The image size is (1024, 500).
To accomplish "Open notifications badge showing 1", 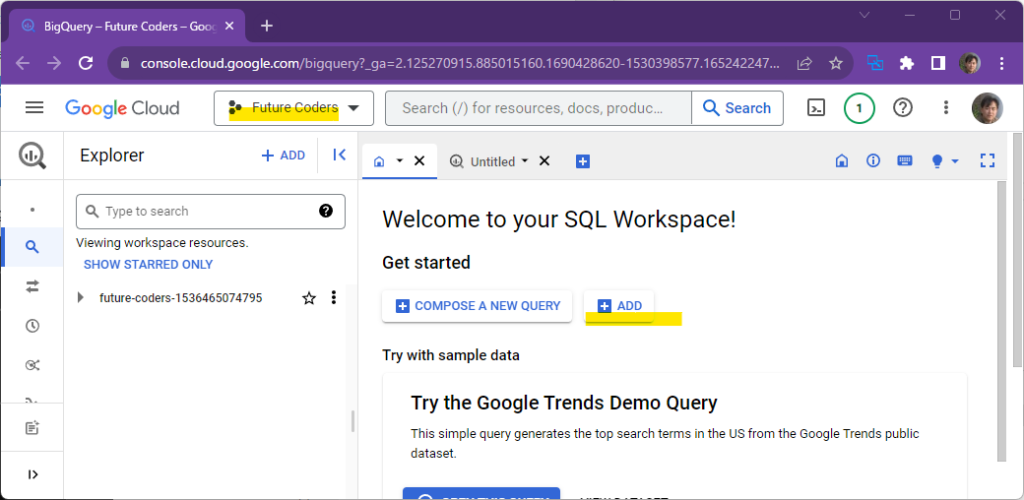I will click(859, 108).
